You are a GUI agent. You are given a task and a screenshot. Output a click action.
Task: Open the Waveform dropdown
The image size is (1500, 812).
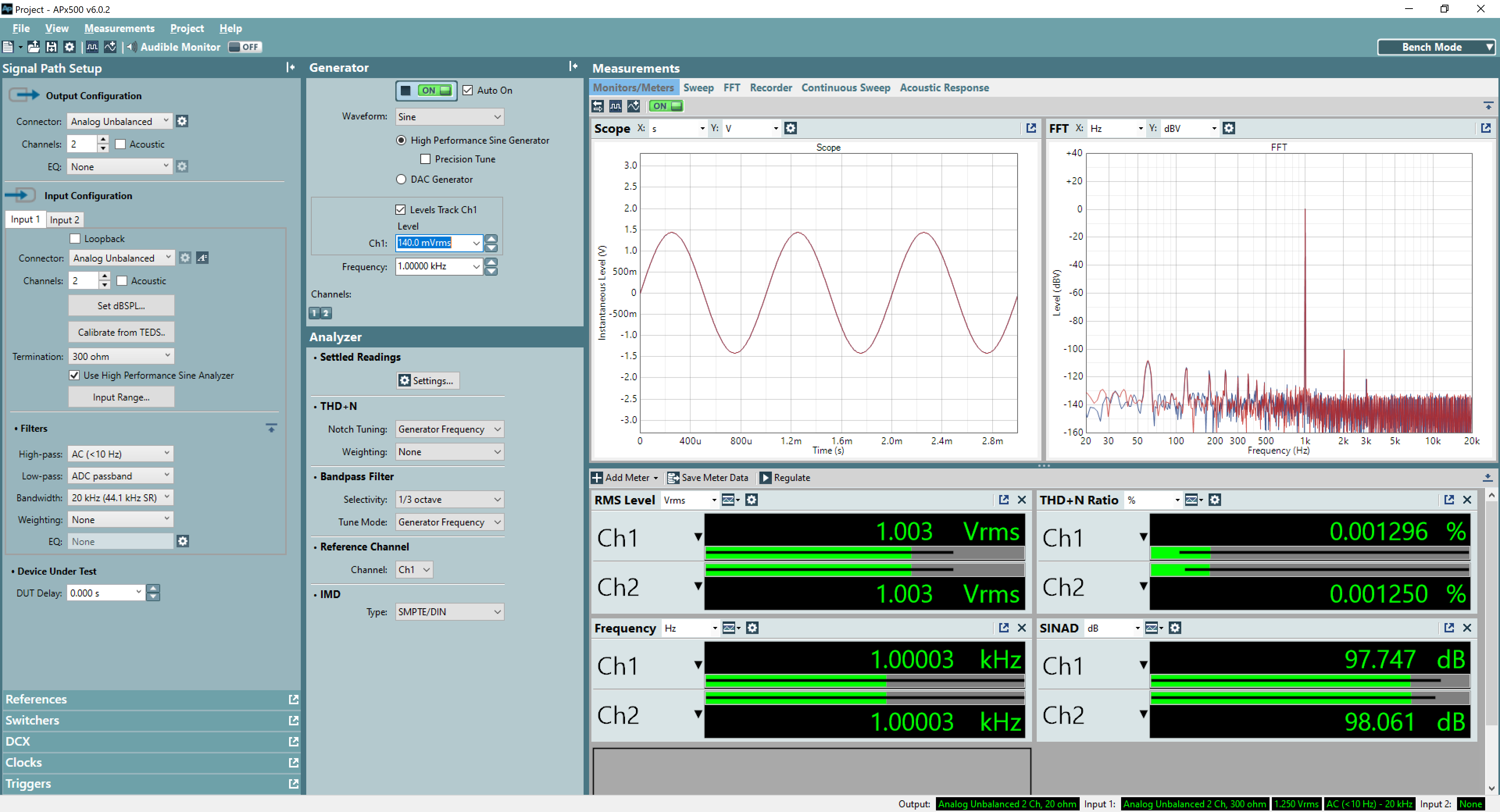[449, 117]
